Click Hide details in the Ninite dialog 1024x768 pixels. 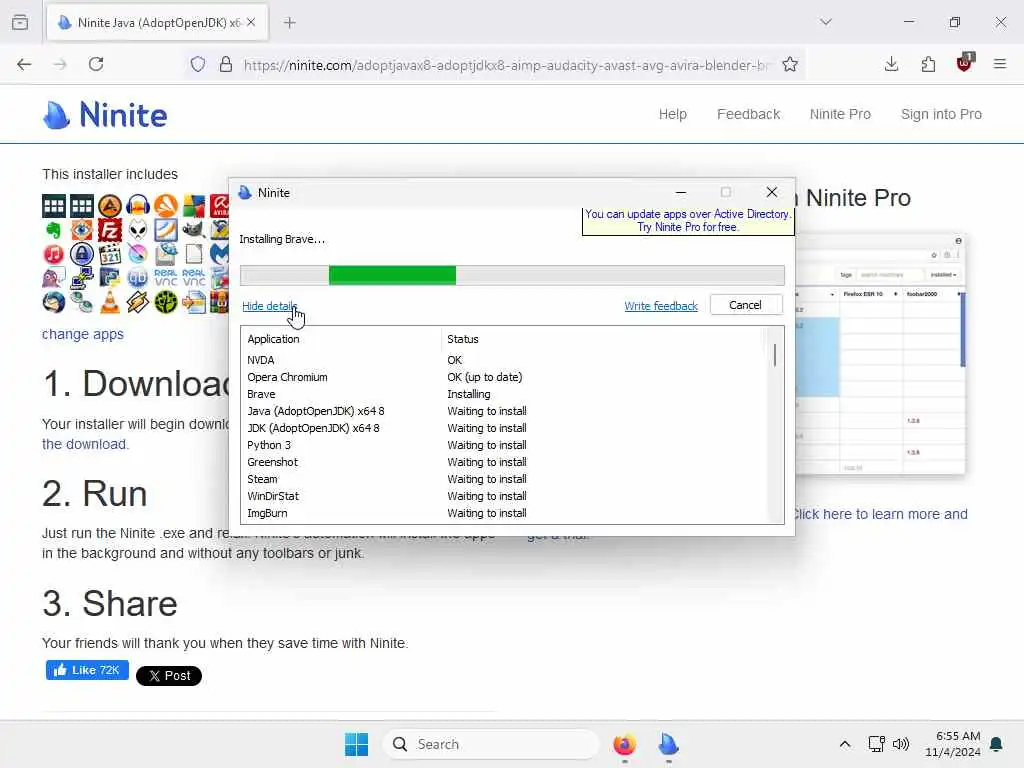(x=270, y=306)
